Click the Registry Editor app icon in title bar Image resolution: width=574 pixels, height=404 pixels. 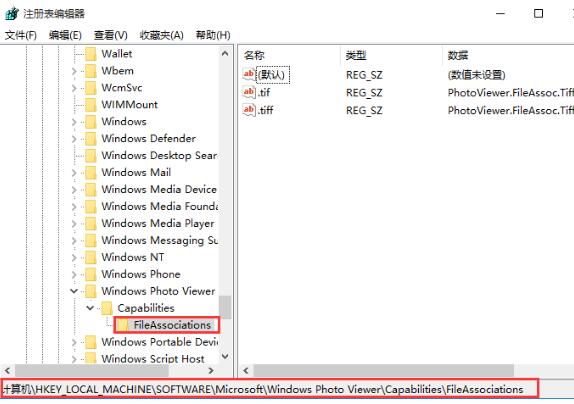coord(12,14)
